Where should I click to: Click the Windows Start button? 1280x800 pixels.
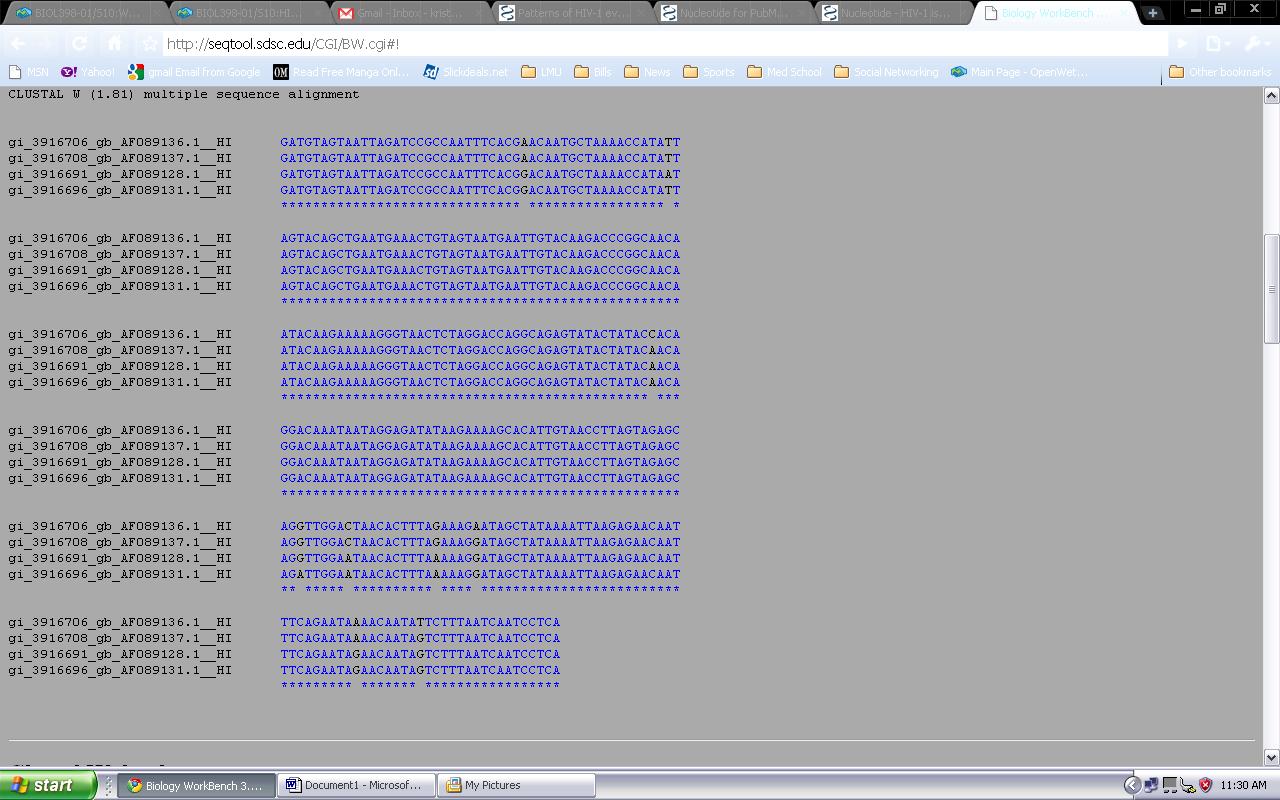(46, 785)
